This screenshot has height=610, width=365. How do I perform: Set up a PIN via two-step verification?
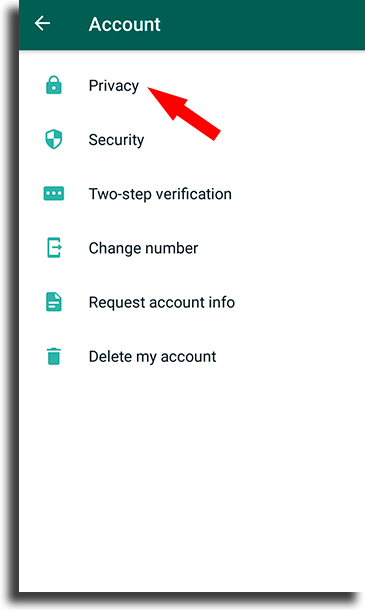[x=192, y=194]
